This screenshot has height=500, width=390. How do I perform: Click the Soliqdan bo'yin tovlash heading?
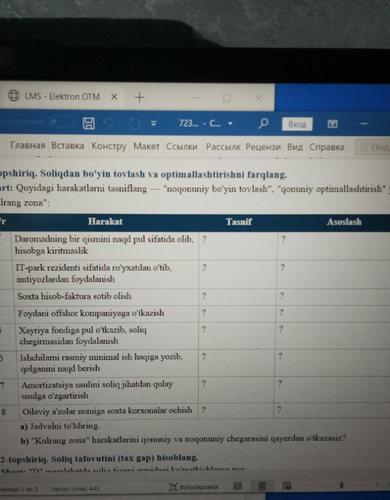(x=143, y=174)
